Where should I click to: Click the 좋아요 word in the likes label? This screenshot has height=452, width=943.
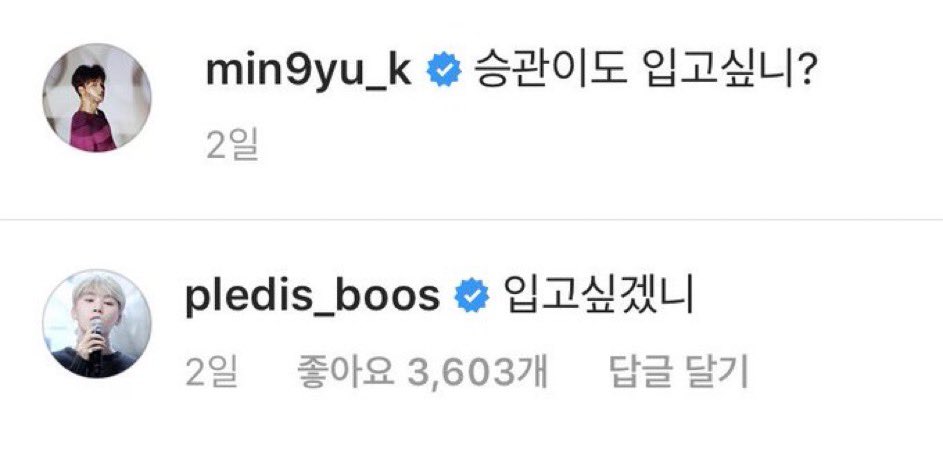pyautogui.click(x=346, y=372)
